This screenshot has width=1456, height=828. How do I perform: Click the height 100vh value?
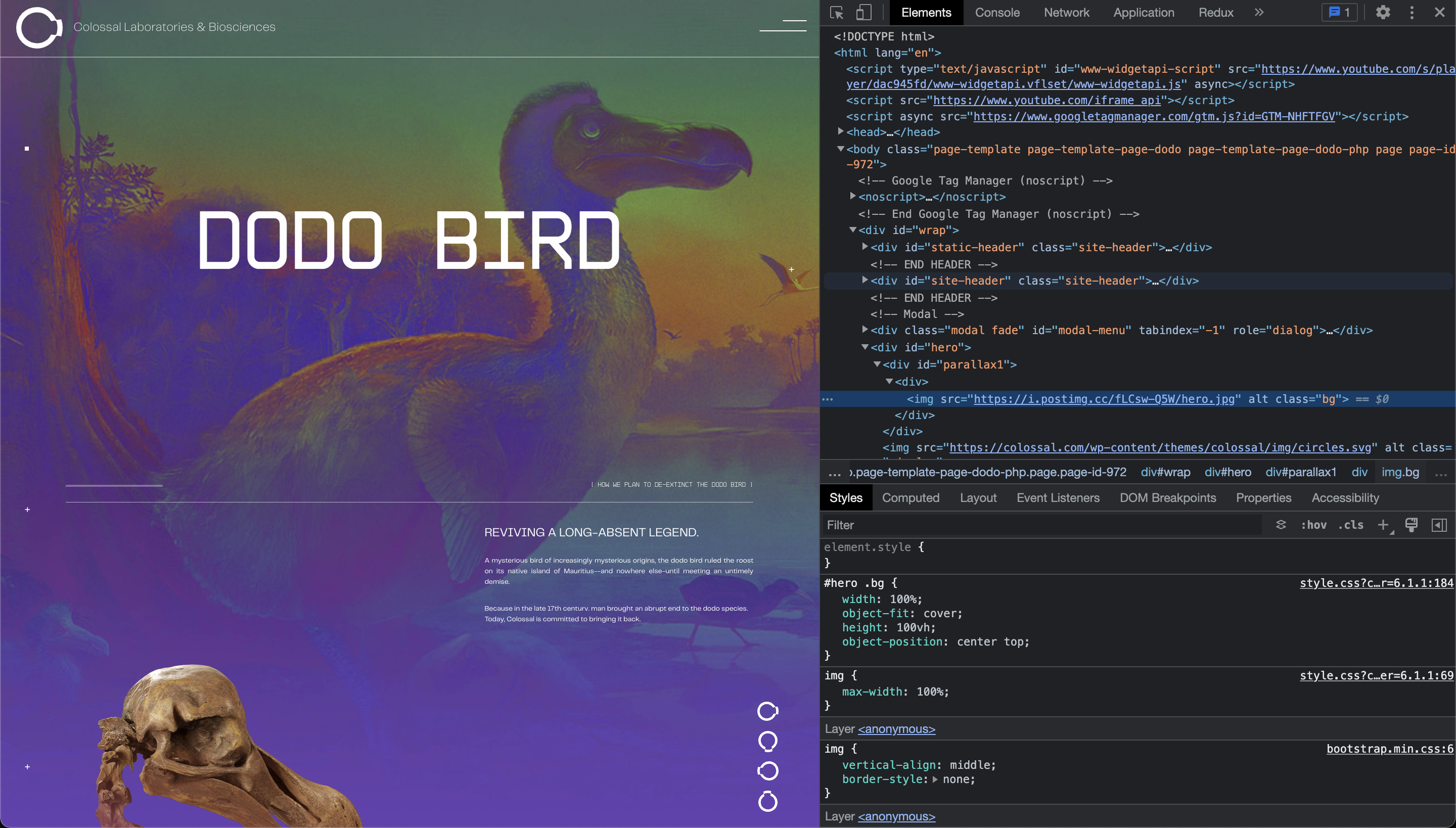(x=913, y=628)
